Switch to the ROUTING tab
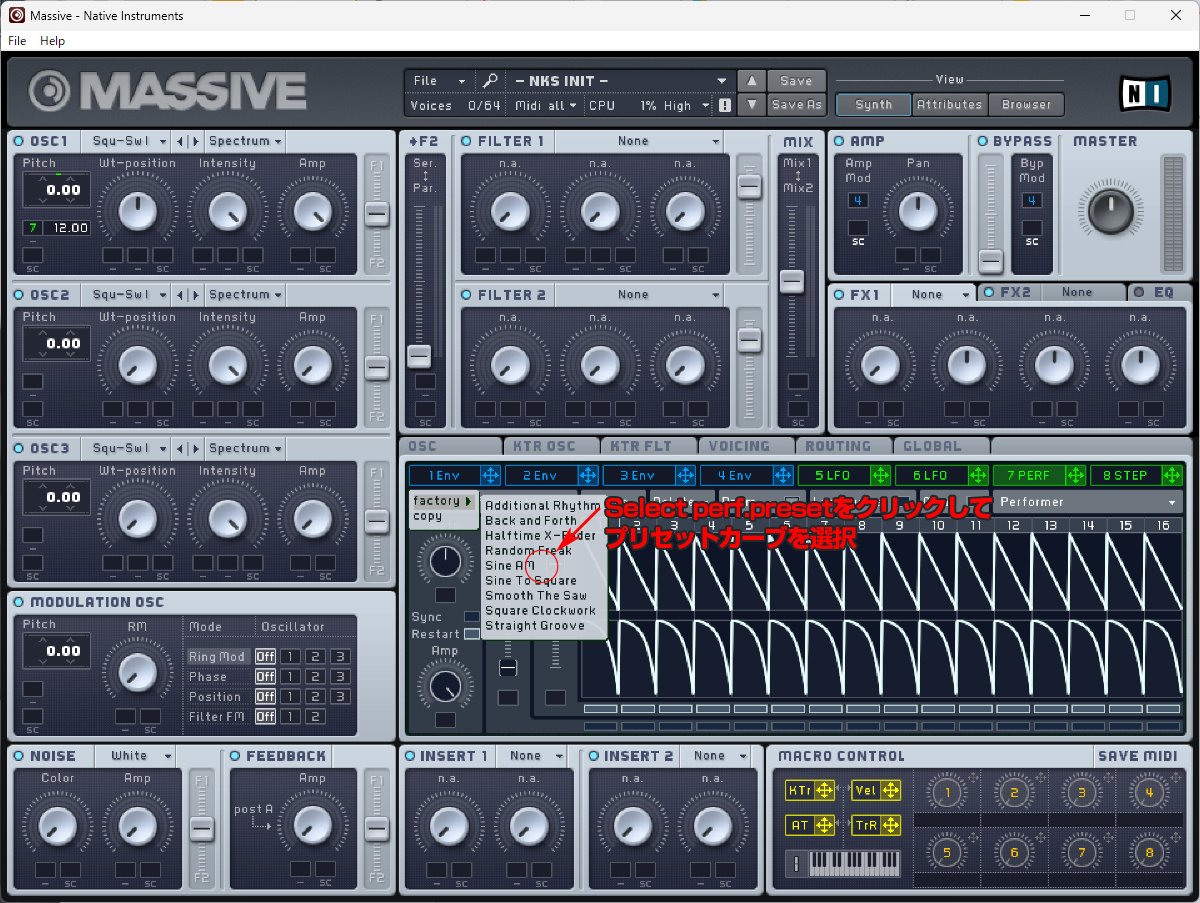 pyautogui.click(x=842, y=446)
